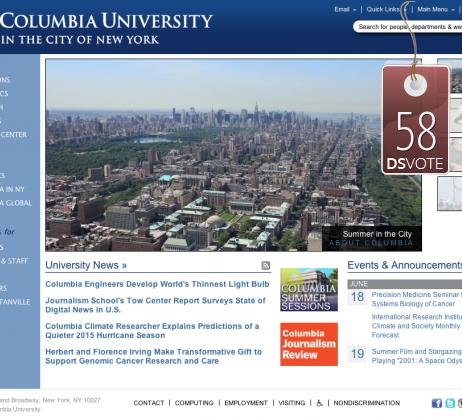Click the Employment footer link
Image resolution: width=462 pixels, height=420 pixels.
click(x=246, y=403)
